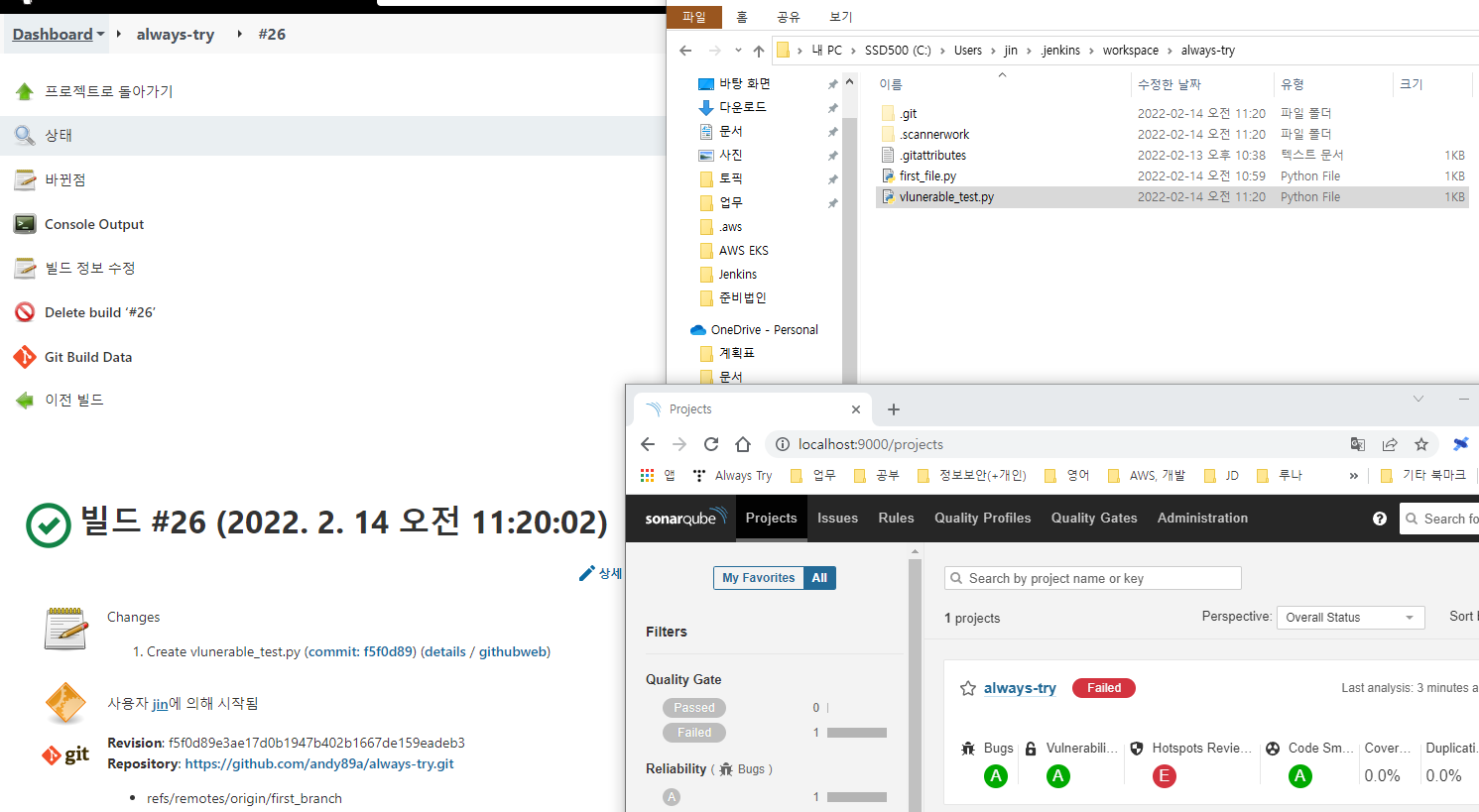The height and width of the screenshot is (812, 1479).
Task: Filter by Reliability rating A
Action: coord(672,797)
